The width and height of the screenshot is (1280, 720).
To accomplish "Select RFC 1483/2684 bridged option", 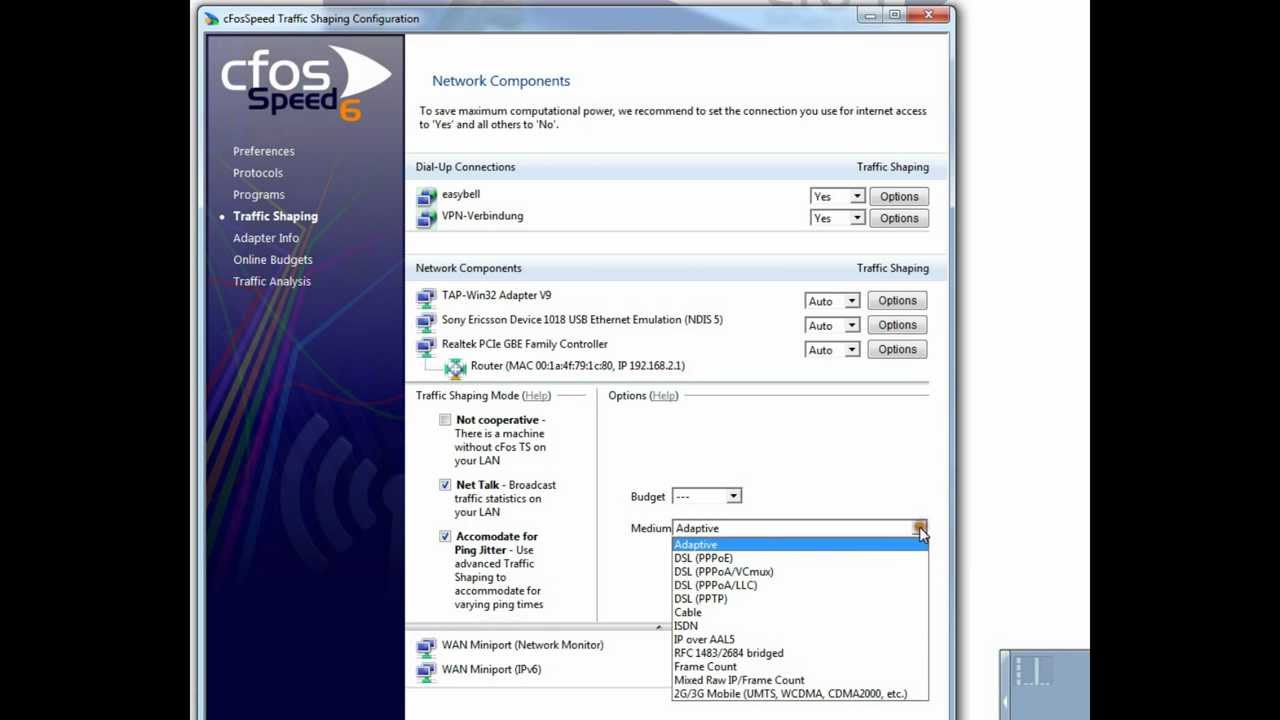I will tap(800, 653).
